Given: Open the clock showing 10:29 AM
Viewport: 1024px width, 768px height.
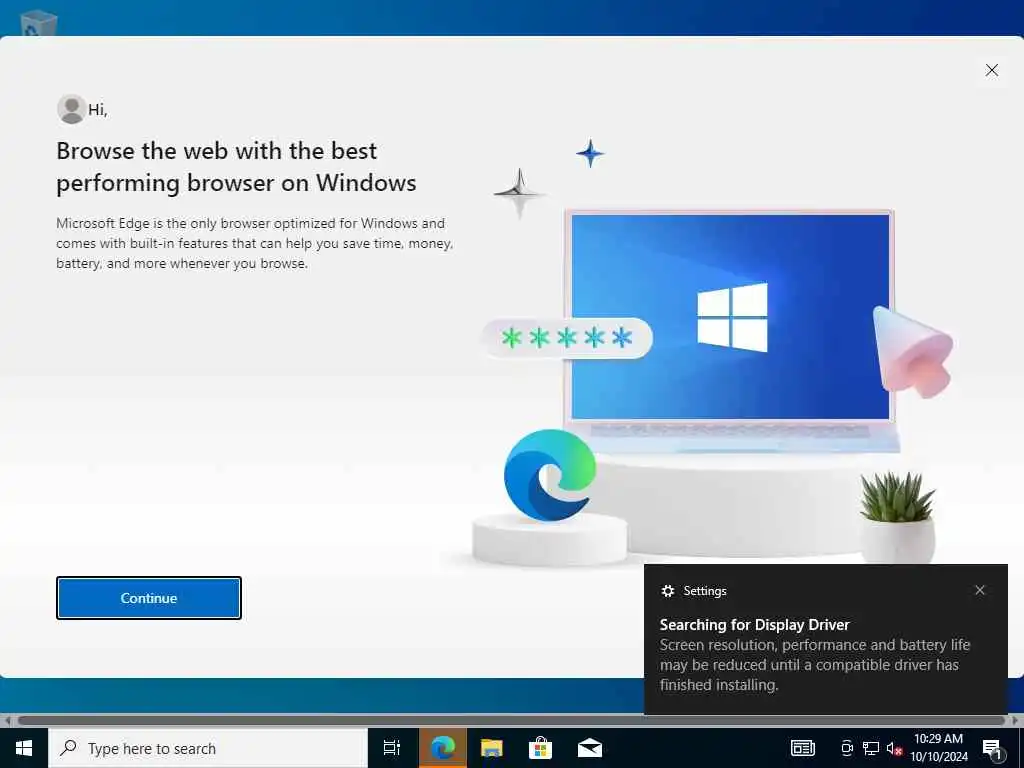Looking at the screenshot, I should pyautogui.click(x=938, y=748).
